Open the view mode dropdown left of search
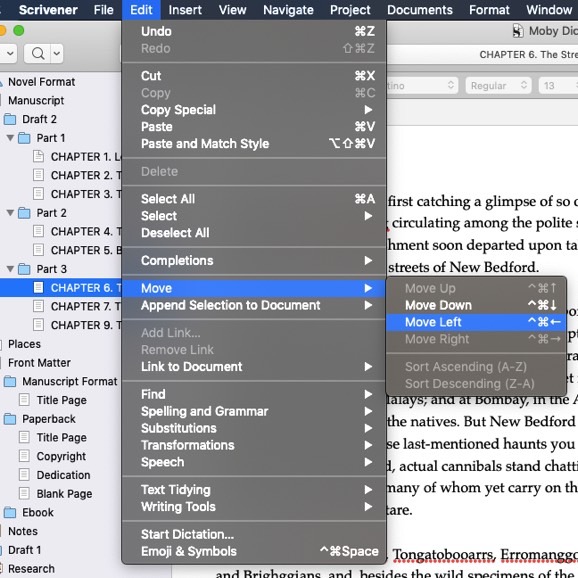 click(x=10, y=54)
